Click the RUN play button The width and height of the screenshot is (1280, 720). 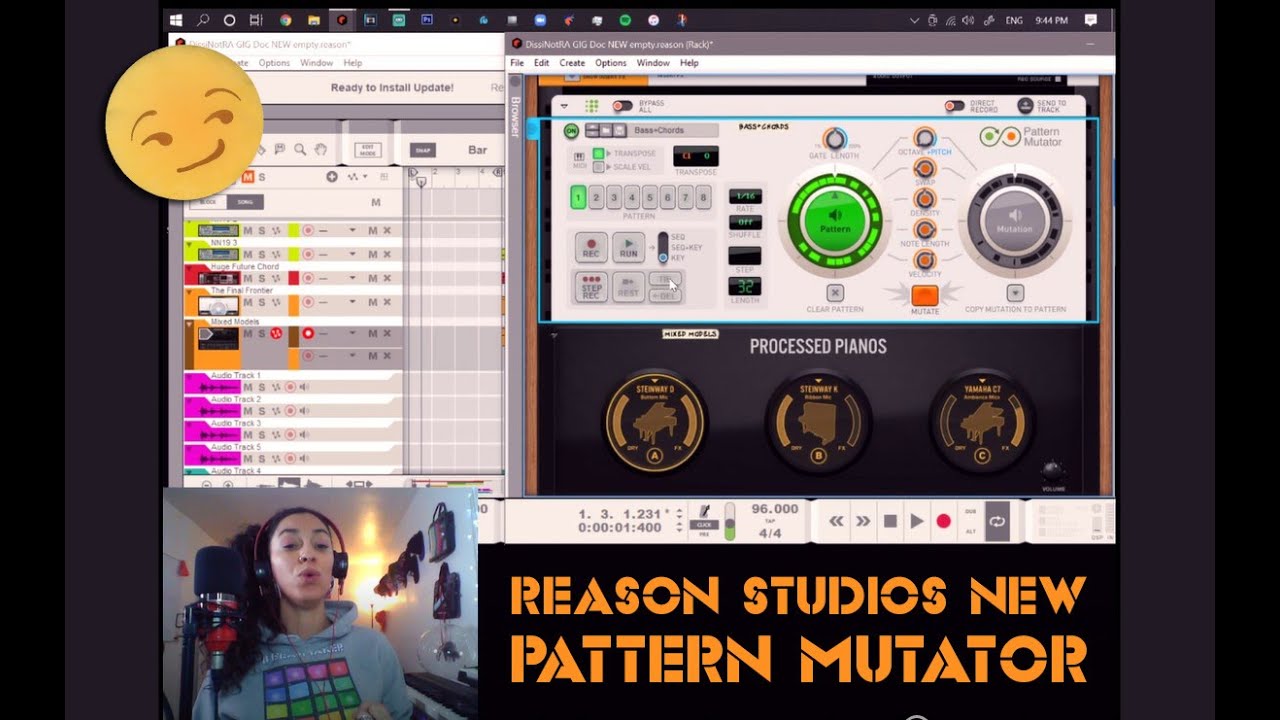click(628, 248)
